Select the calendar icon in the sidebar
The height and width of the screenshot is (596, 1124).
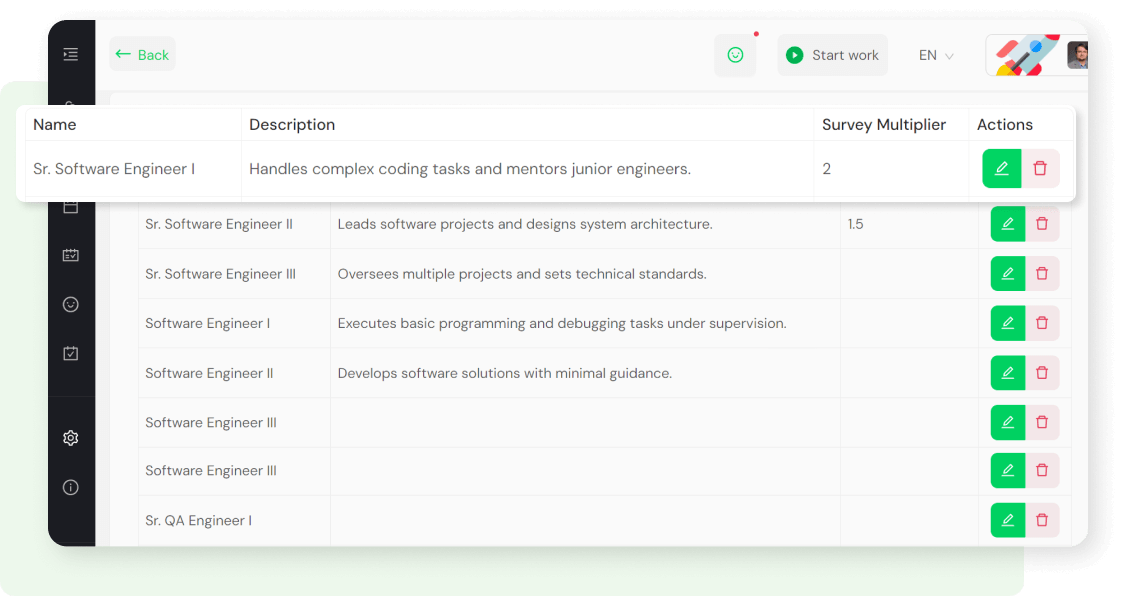pos(70,206)
